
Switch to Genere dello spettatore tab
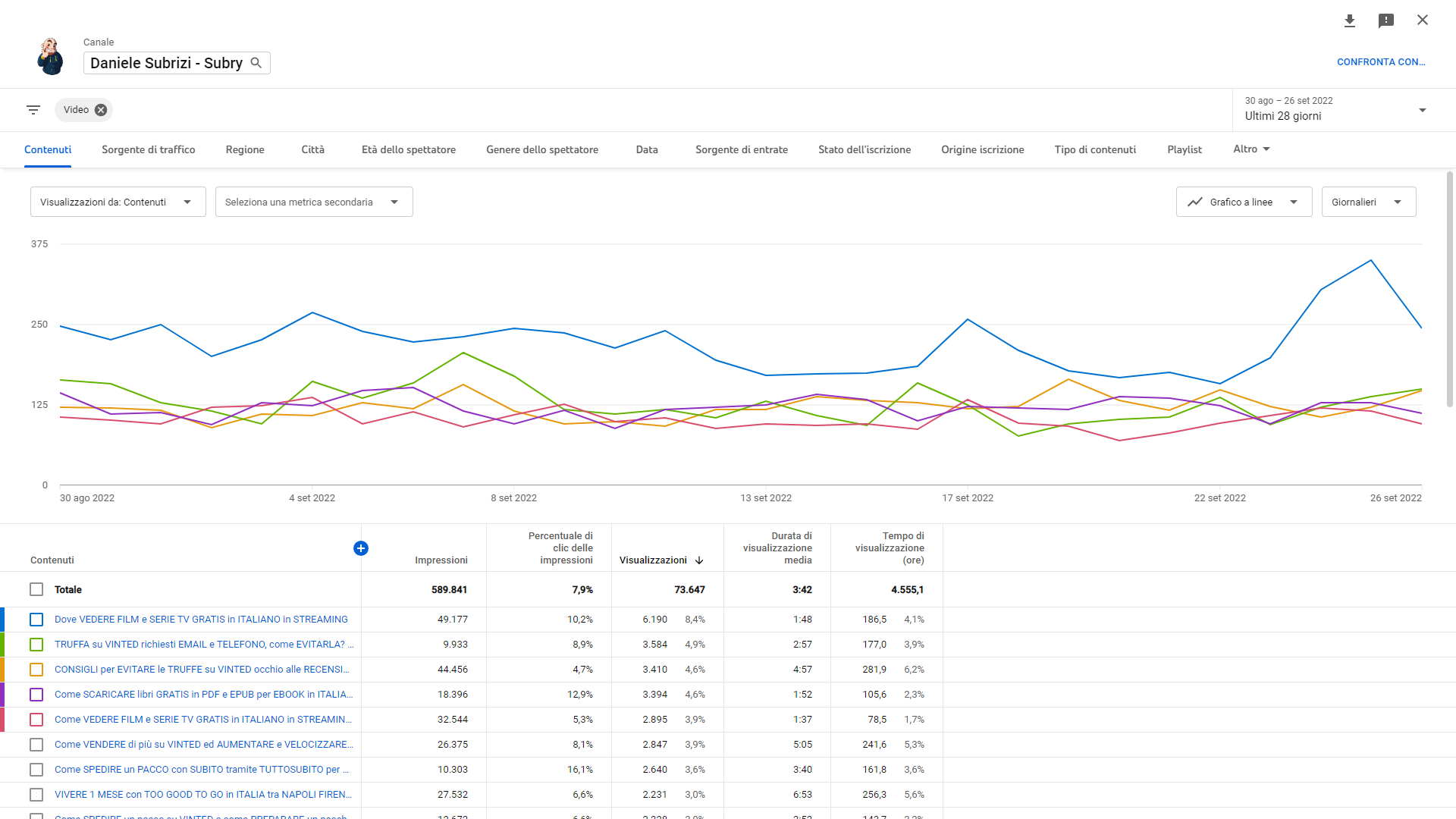pos(542,149)
